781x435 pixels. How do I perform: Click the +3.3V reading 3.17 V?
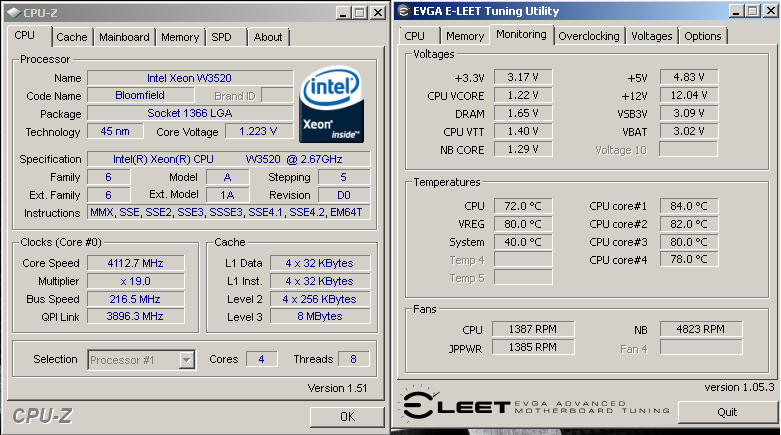[x=523, y=77]
